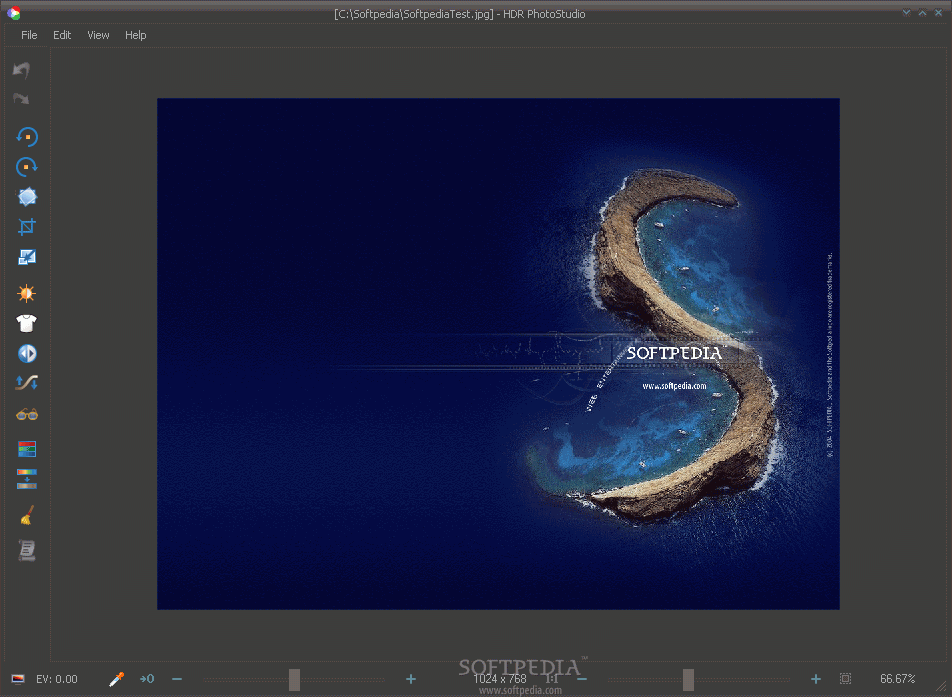Rotate image counterclockwise
This screenshot has width=952, height=697.
click(x=27, y=137)
